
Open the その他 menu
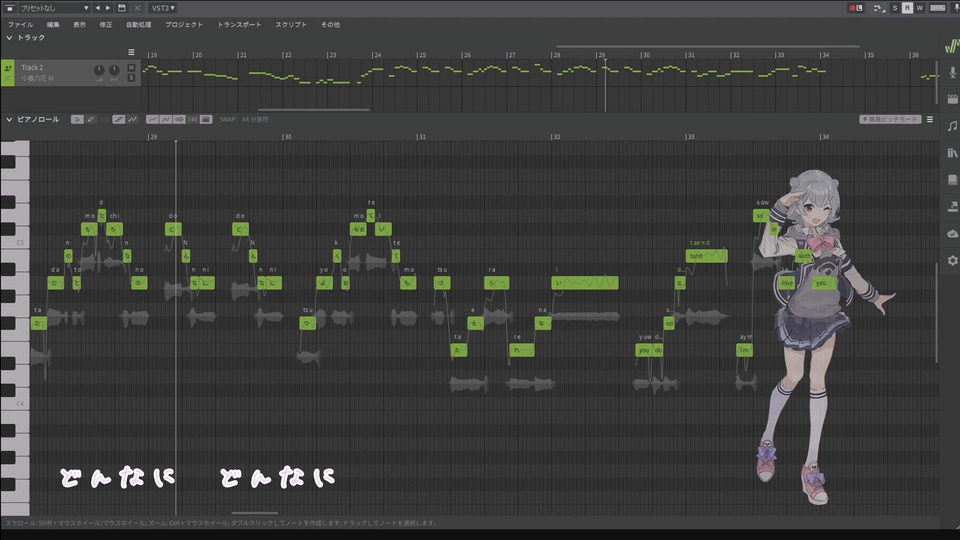pyautogui.click(x=330, y=24)
